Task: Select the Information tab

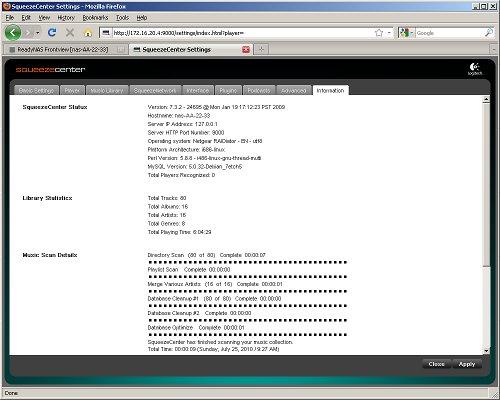Action: [x=330, y=90]
